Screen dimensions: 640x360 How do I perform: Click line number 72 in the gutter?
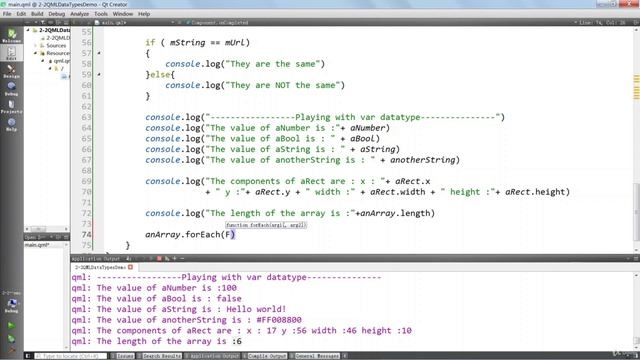point(86,213)
